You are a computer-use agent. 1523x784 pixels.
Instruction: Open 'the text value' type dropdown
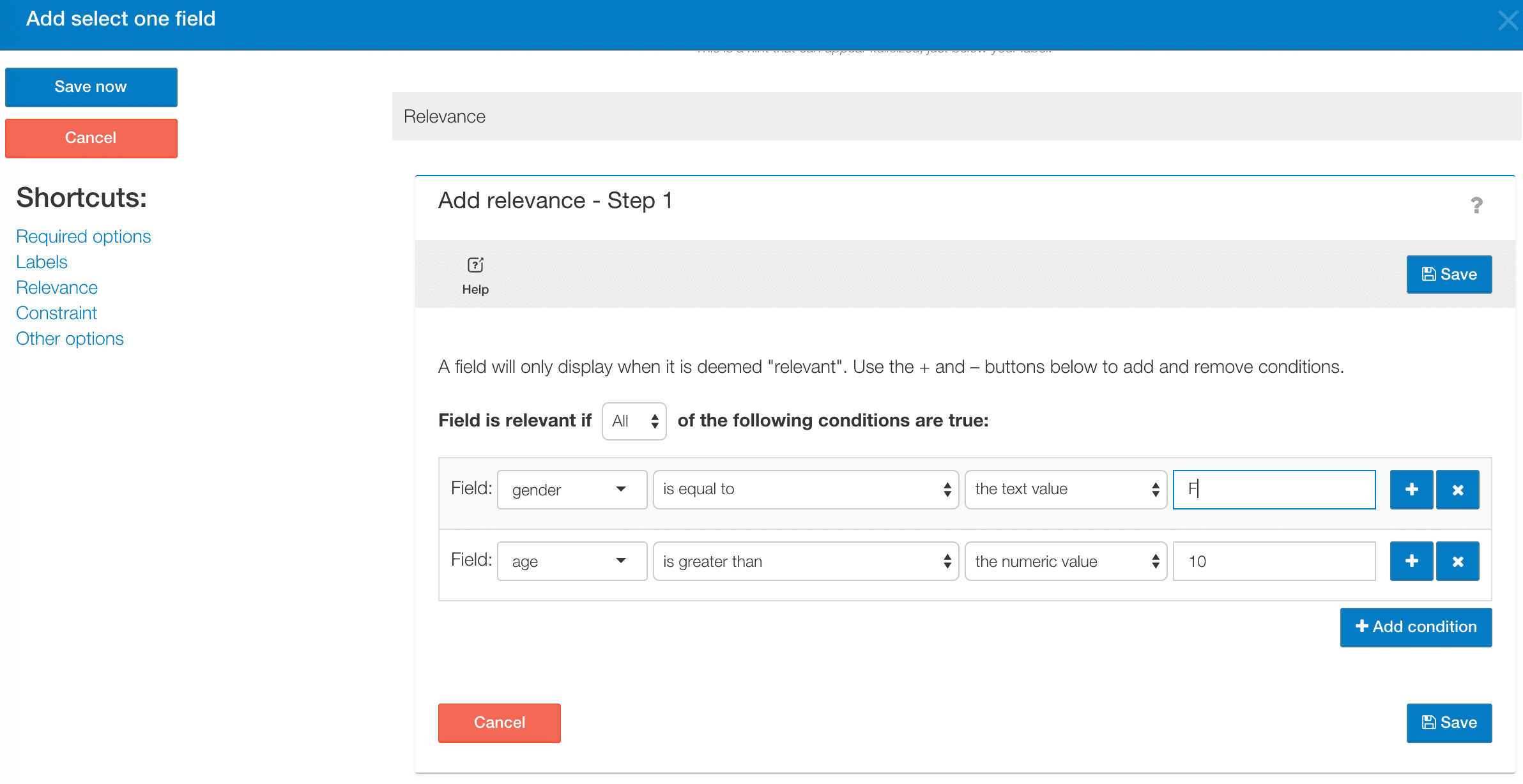point(1065,490)
